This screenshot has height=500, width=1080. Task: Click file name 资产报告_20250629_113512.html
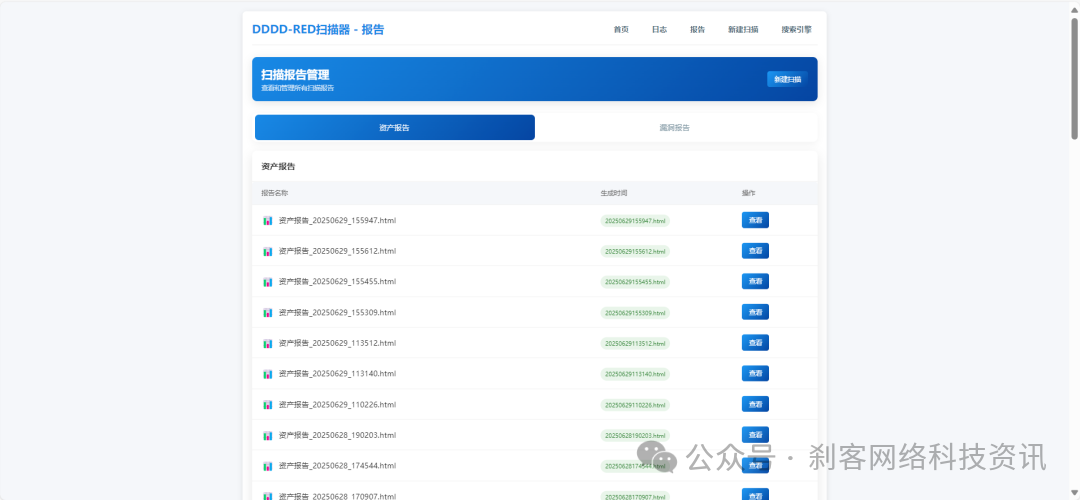coord(338,343)
